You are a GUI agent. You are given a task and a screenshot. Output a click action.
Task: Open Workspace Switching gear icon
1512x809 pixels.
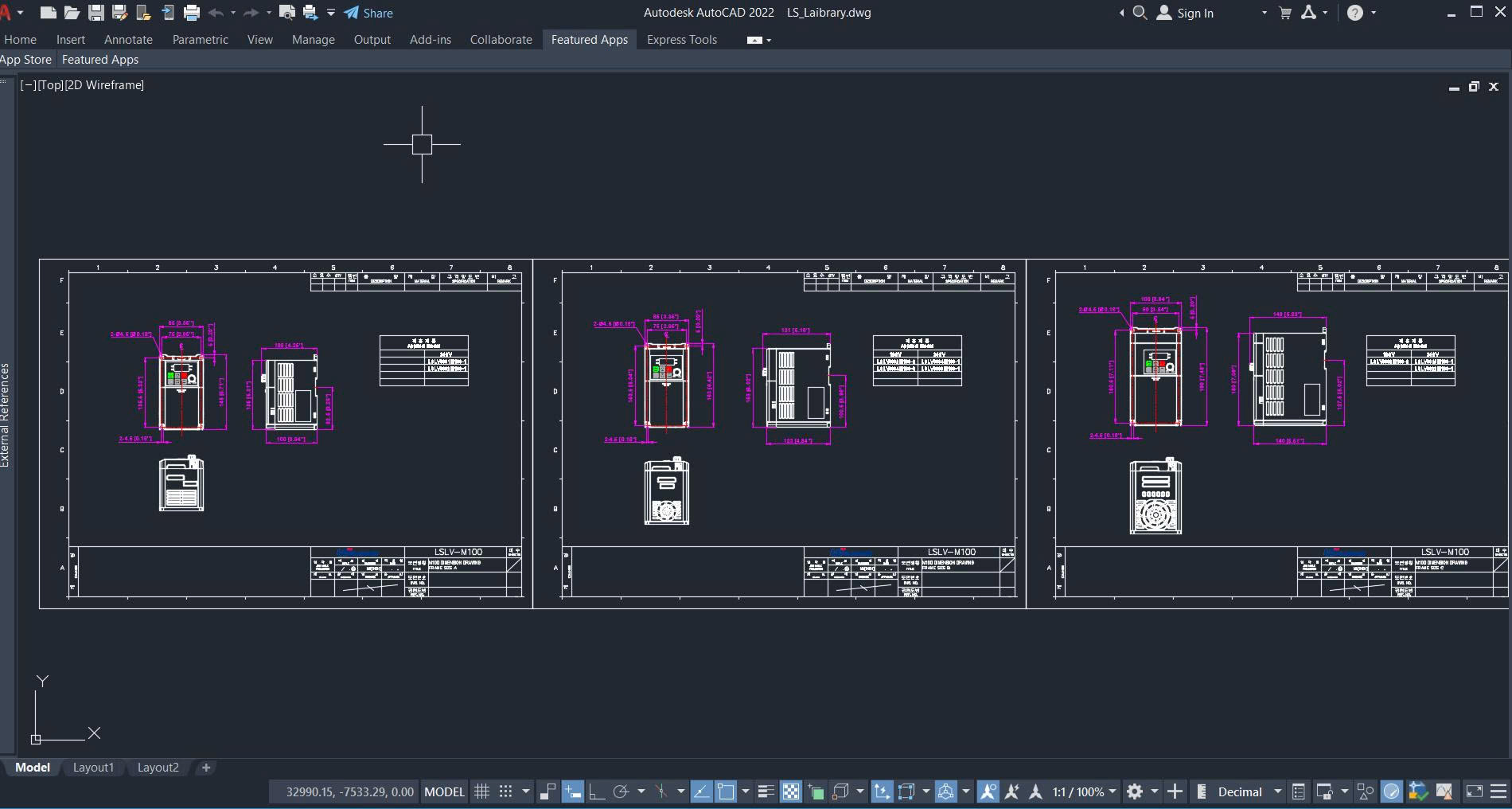pyautogui.click(x=1135, y=791)
